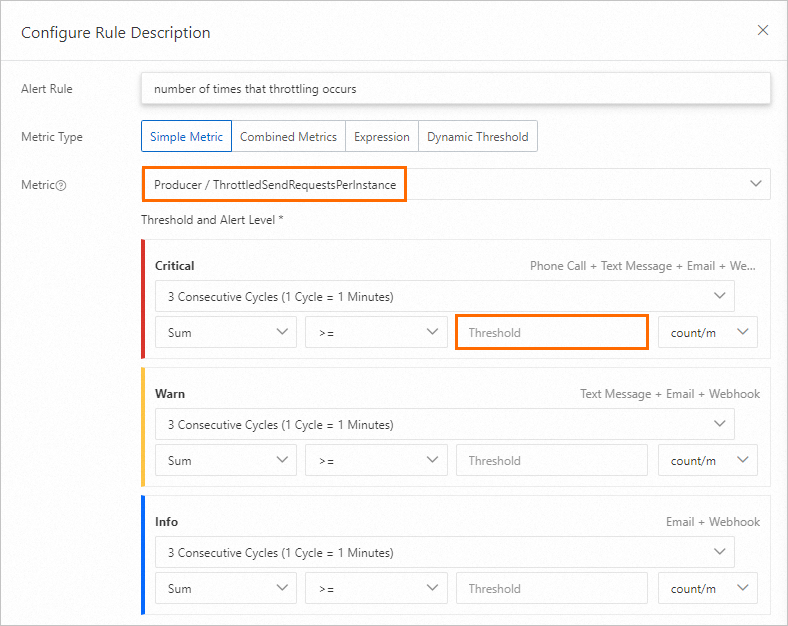The image size is (788, 626).
Task: Open the Info comparison operator dropdown
Action: click(376, 589)
